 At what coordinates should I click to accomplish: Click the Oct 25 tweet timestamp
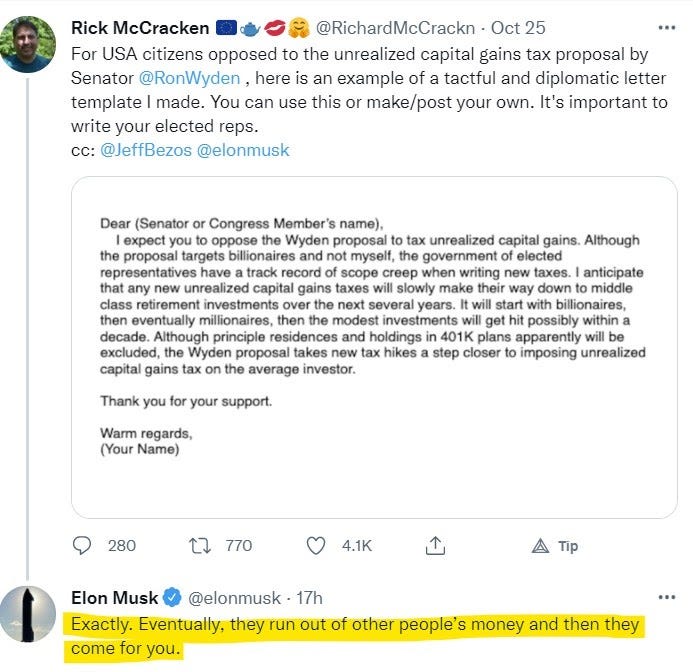[518, 28]
